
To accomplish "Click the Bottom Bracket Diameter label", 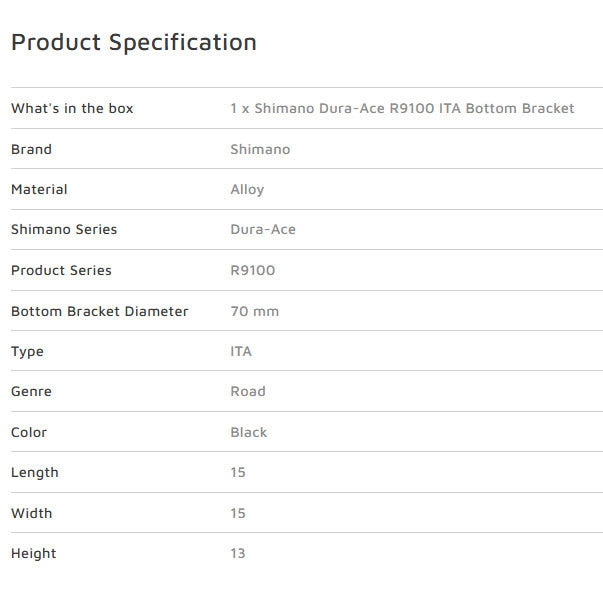I will pyautogui.click(x=100, y=311).
